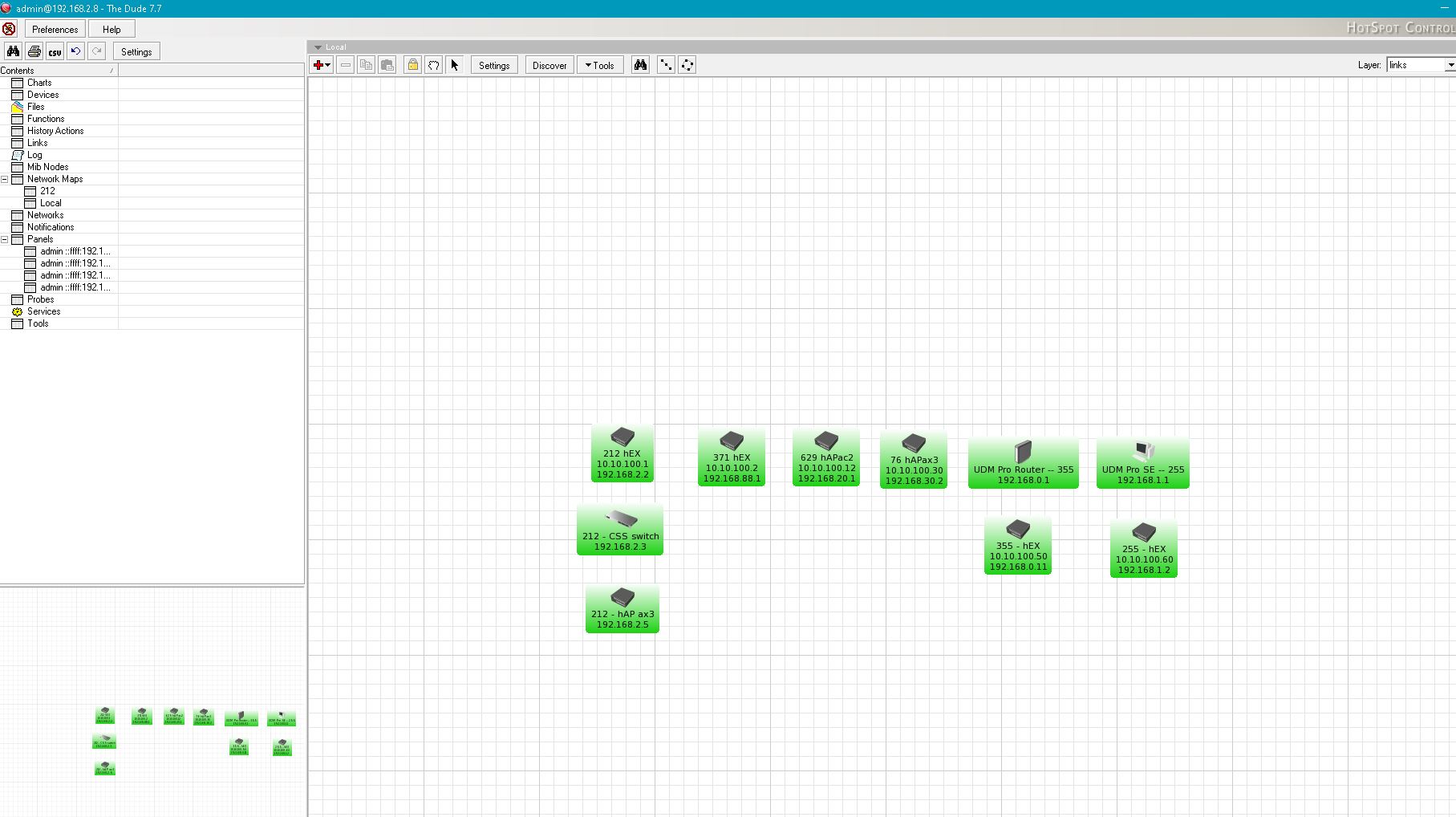
Task: Click the binoculars find icon in map toolbar
Action: [x=640, y=65]
